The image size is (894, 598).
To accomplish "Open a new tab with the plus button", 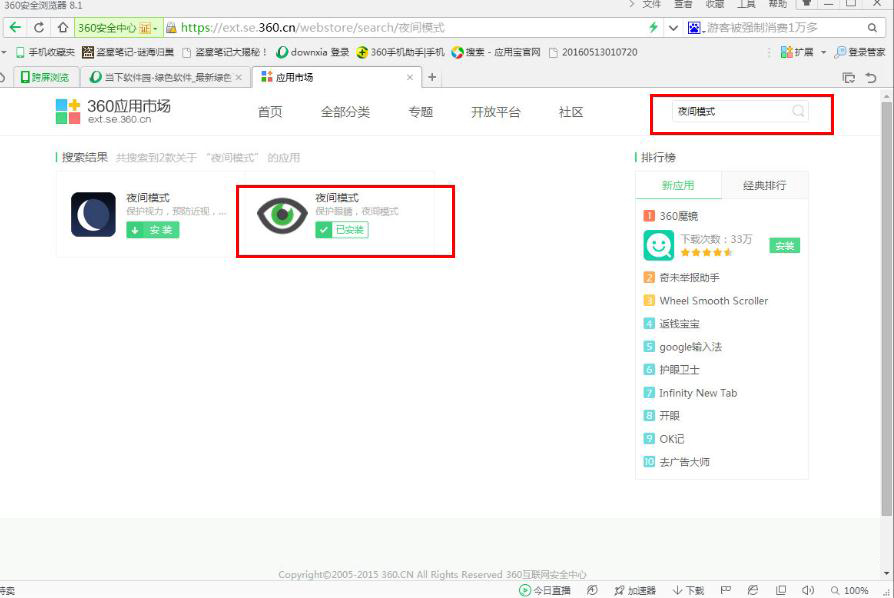I will tap(432, 77).
